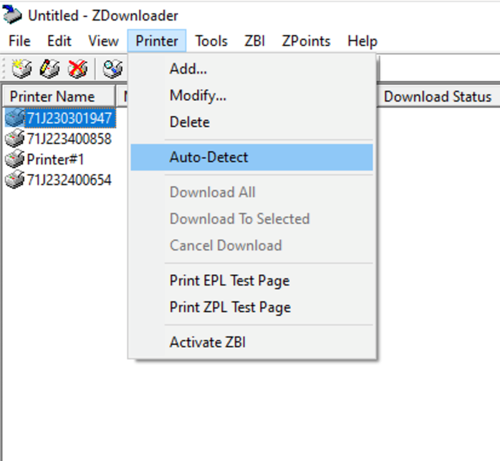
Task: Choose Activate ZBI menu entry
Action: (252, 342)
